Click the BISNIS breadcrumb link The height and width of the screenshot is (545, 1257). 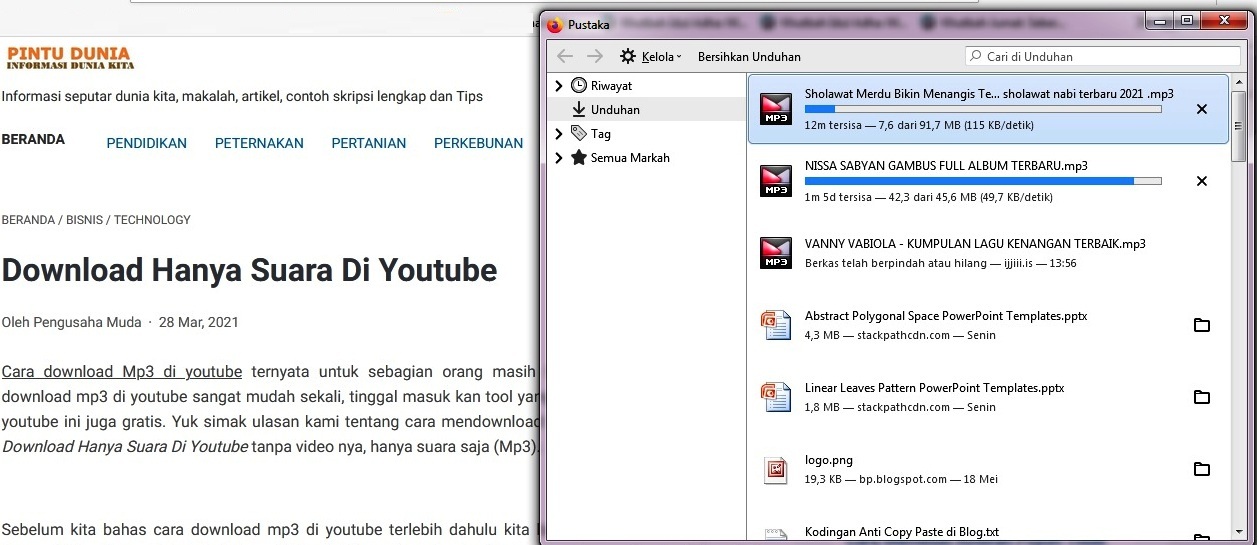[x=84, y=220]
